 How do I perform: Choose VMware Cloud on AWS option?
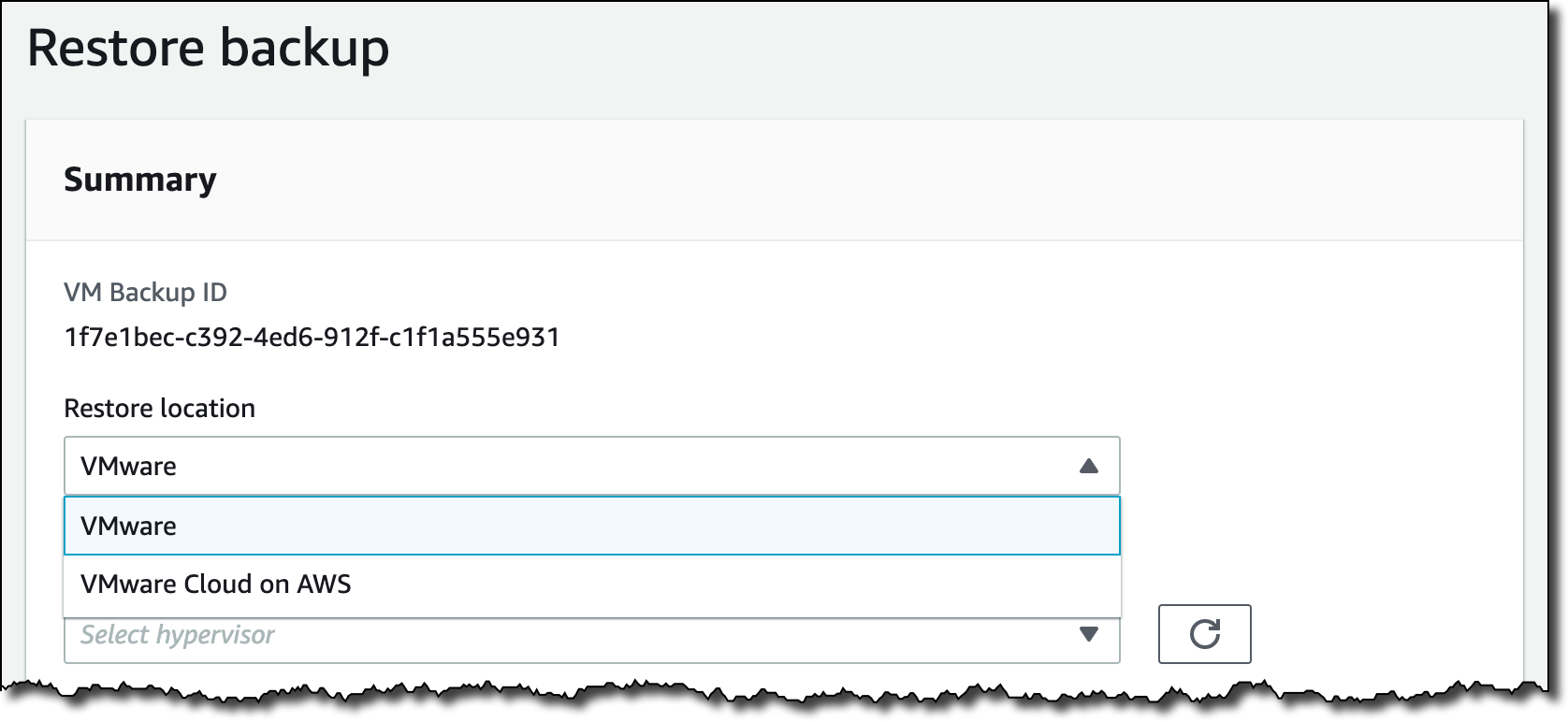[x=591, y=585]
